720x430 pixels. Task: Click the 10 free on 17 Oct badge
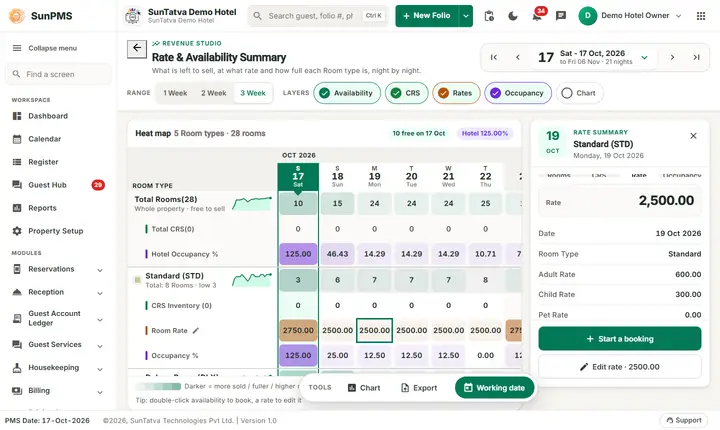419,133
